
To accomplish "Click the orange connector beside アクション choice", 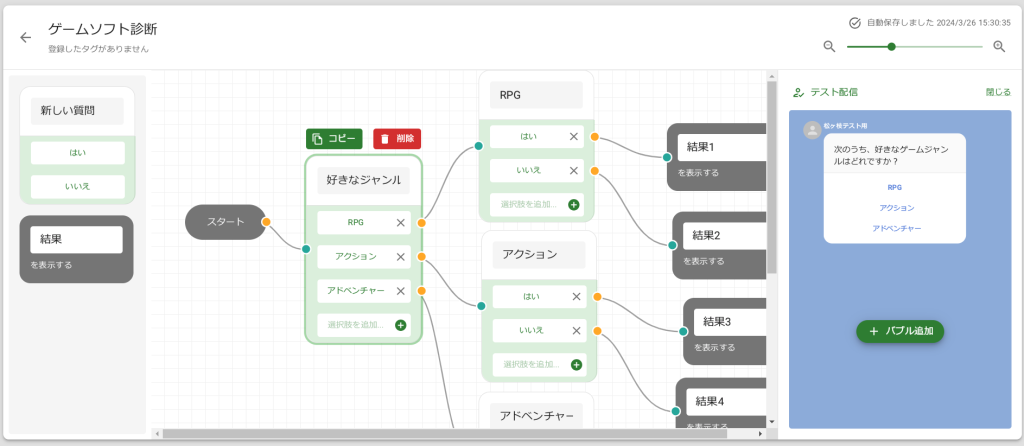I will click(422, 257).
